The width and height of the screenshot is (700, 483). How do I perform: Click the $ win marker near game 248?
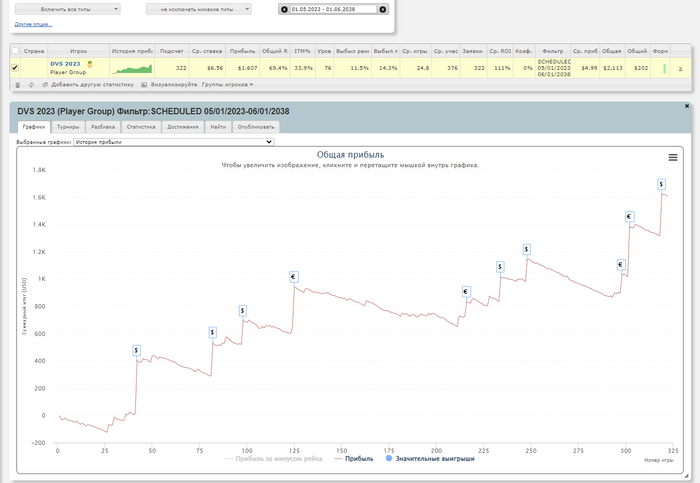527,250
